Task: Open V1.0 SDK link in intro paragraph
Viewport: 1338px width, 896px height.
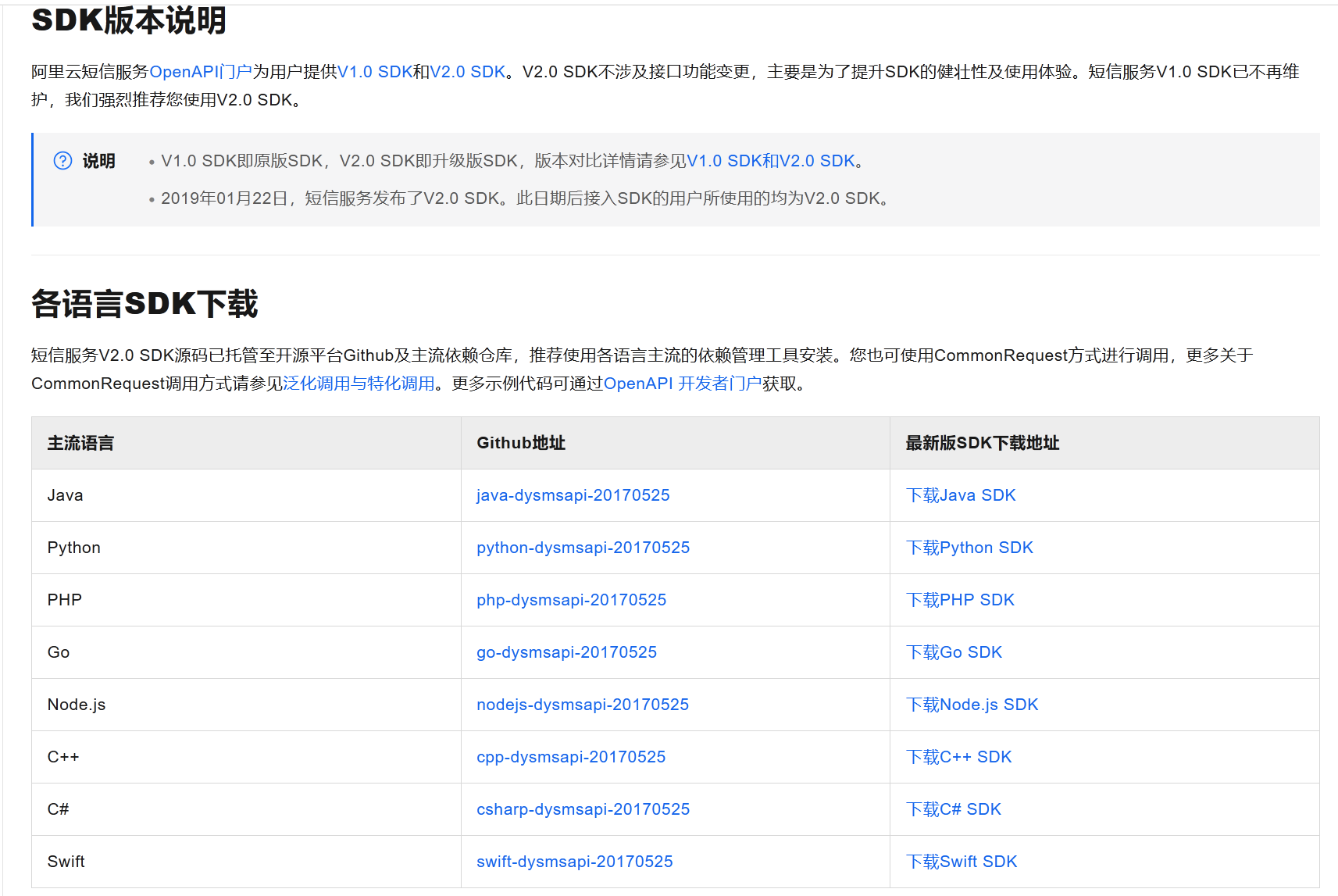Action: [x=375, y=72]
